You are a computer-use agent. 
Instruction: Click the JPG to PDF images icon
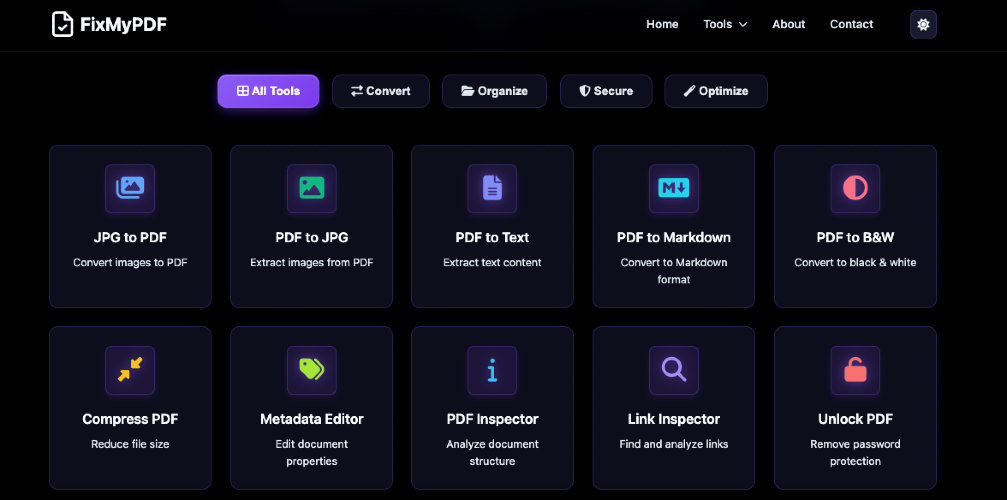click(130, 188)
